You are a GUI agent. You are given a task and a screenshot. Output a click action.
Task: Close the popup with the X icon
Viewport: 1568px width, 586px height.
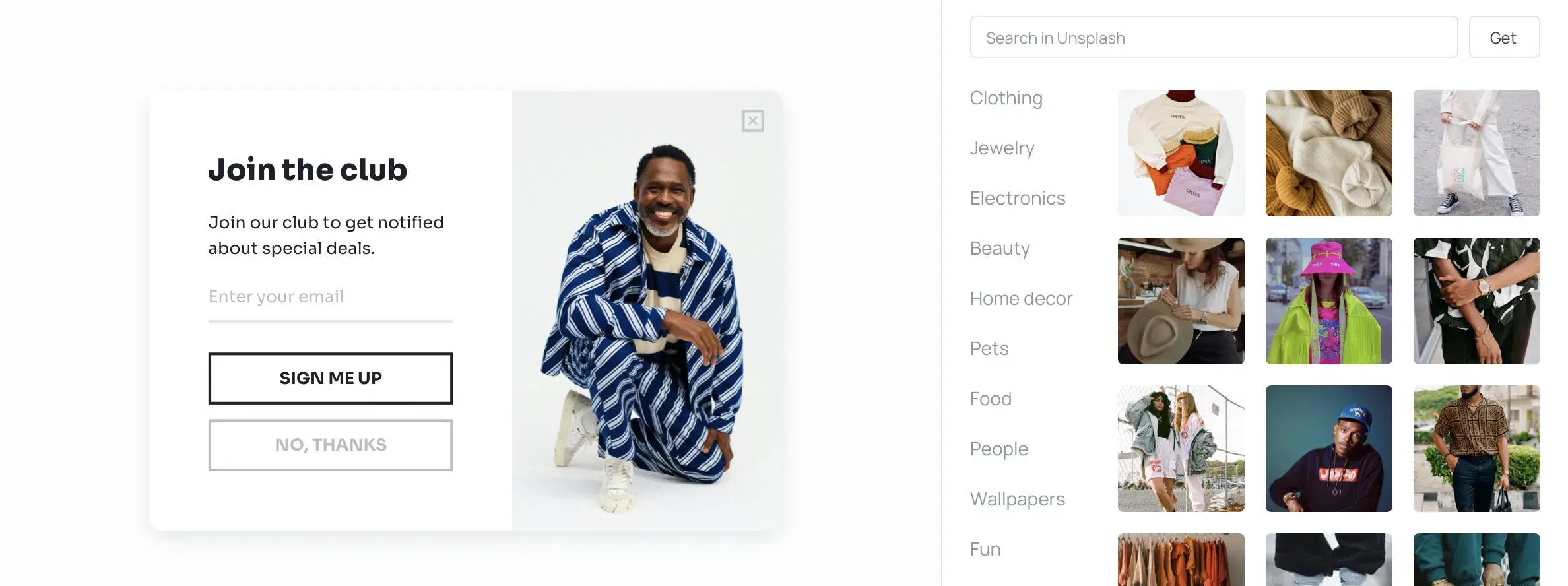tap(752, 121)
